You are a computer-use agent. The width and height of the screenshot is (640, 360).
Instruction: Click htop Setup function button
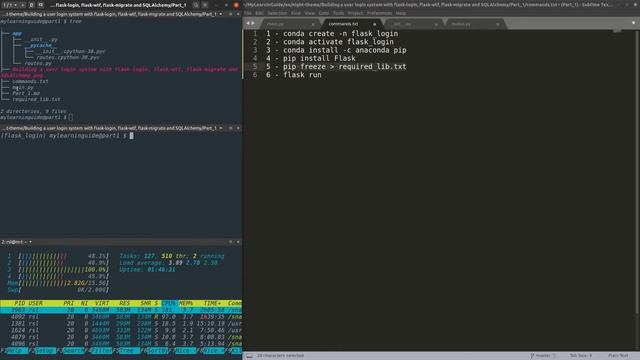click(x=44, y=351)
